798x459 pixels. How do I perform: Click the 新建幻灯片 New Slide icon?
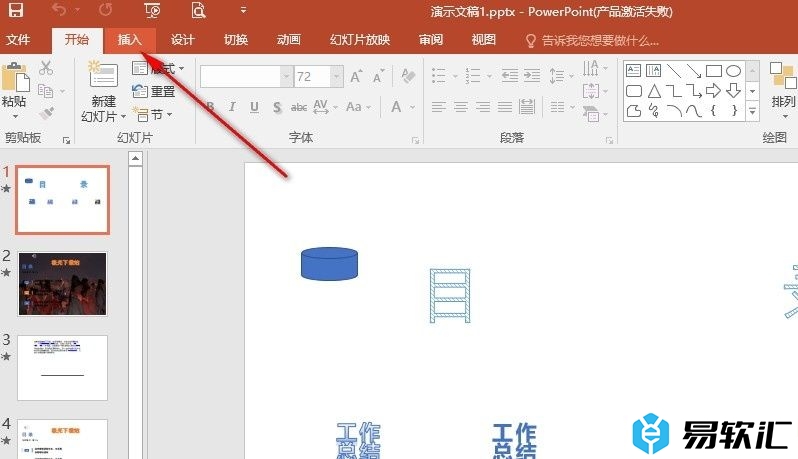(x=103, y=75)
